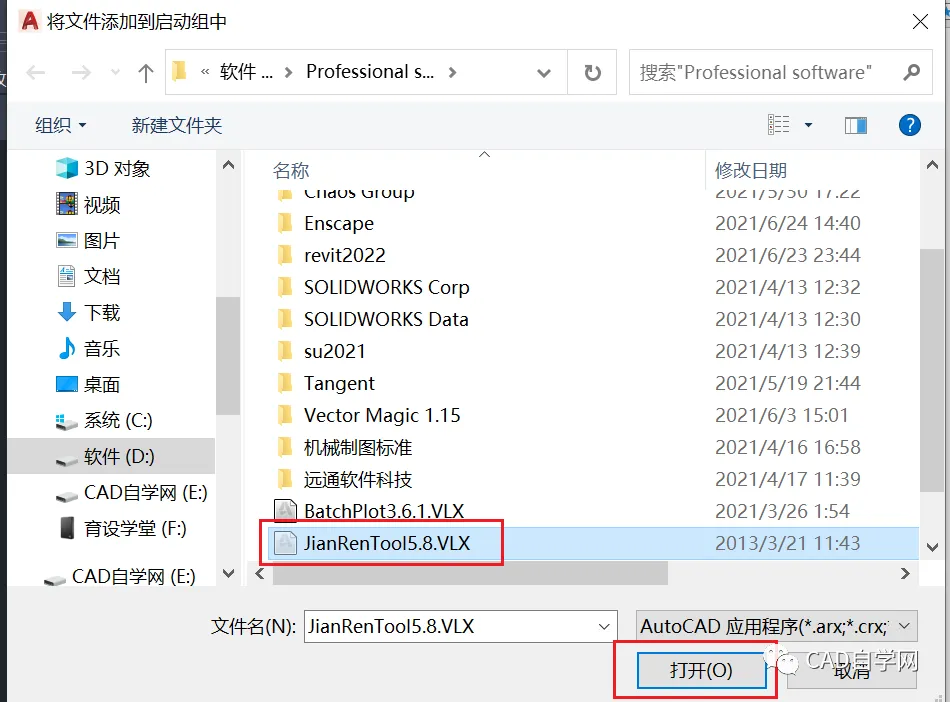The width and height of the screenshot is (950, 702).
Task: Click the back navigation arrow
Action: pyautogui.click(x=36, y=73)
